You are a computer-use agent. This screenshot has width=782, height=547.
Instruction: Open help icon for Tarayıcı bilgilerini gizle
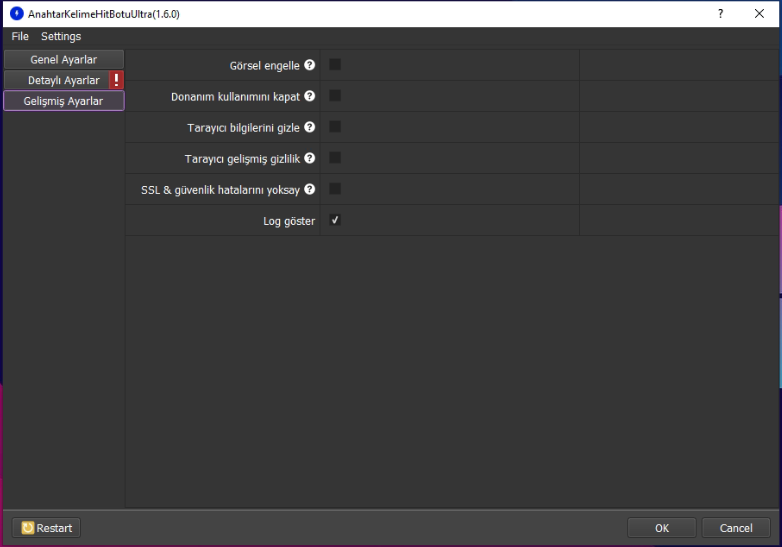pyautogui.click(x=310, y=128)
